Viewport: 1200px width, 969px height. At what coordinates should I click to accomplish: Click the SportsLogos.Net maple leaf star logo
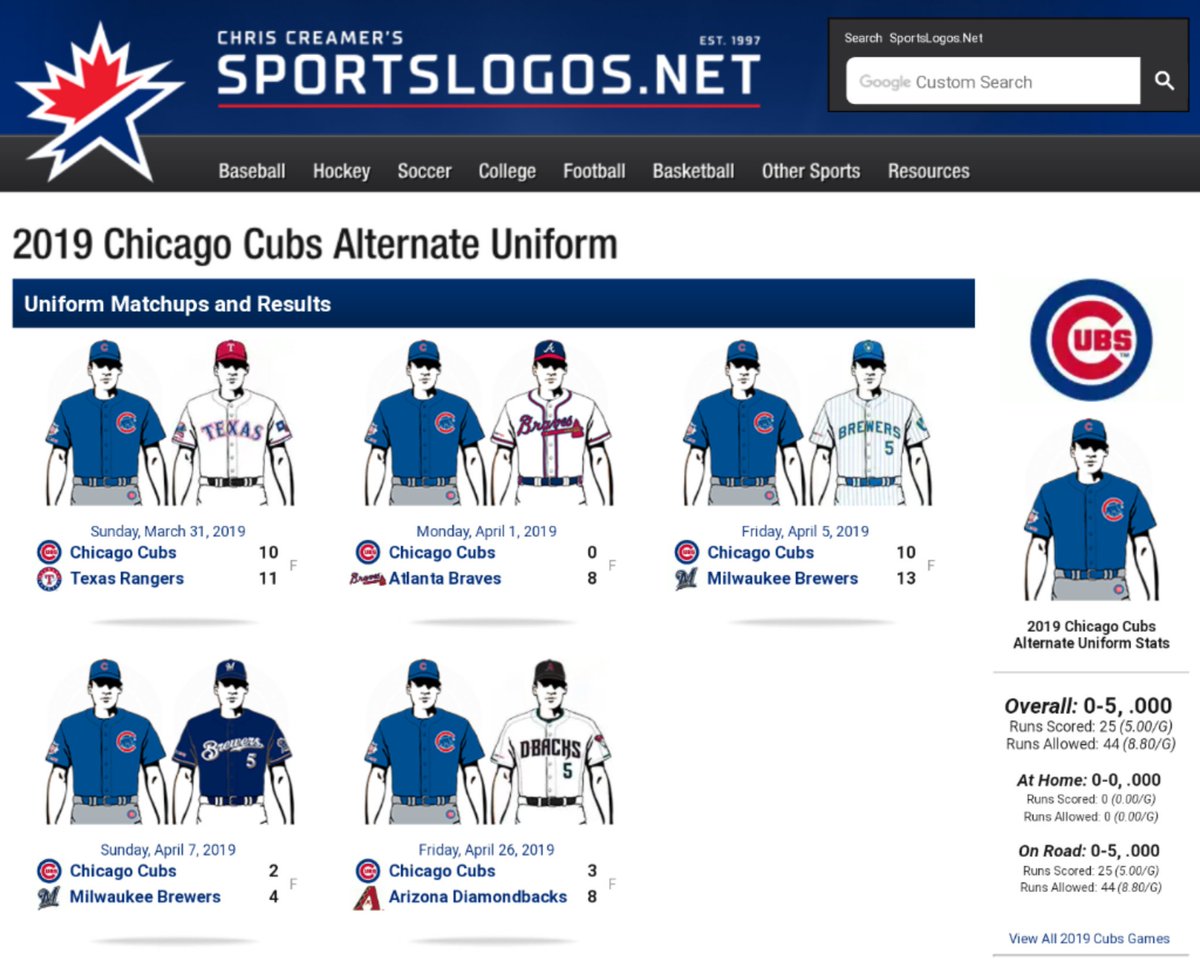coord(100,102)
